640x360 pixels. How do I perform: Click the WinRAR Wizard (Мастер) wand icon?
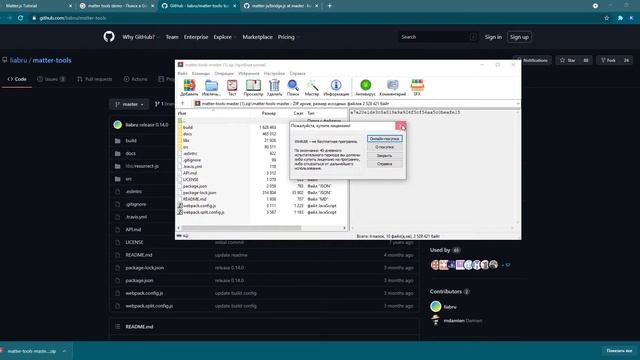[312, 88]
